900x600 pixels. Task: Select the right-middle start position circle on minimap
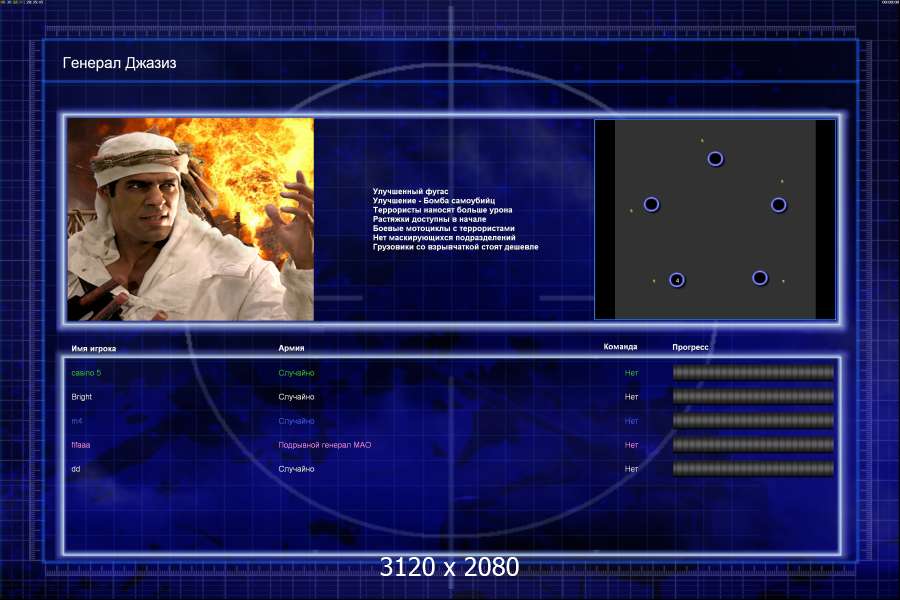[778, 204]
